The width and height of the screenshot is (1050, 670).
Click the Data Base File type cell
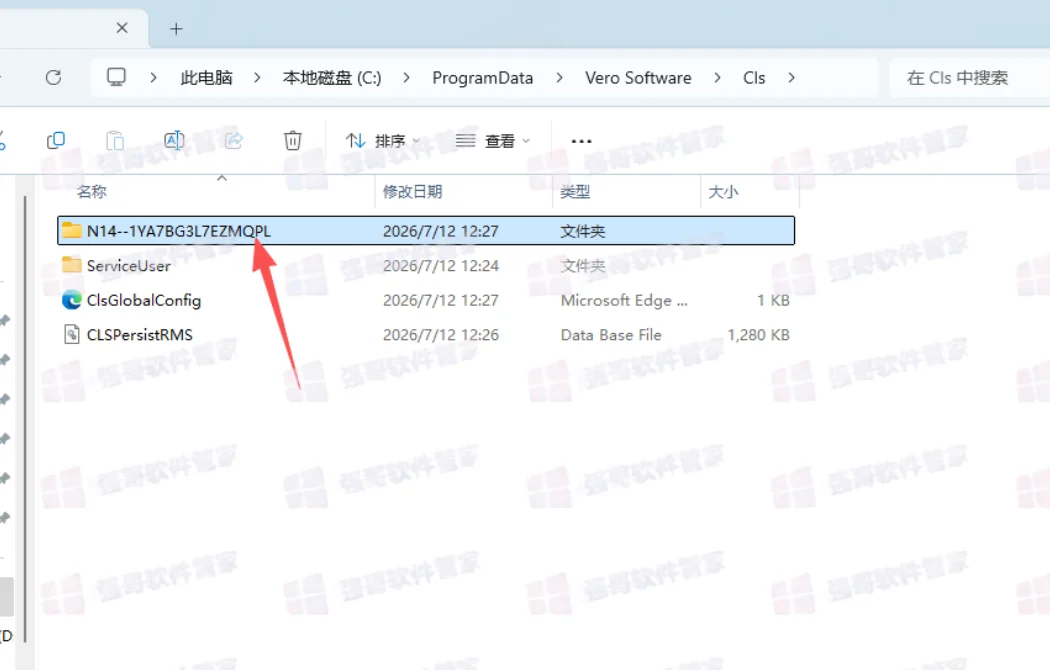tap(611, 335)
